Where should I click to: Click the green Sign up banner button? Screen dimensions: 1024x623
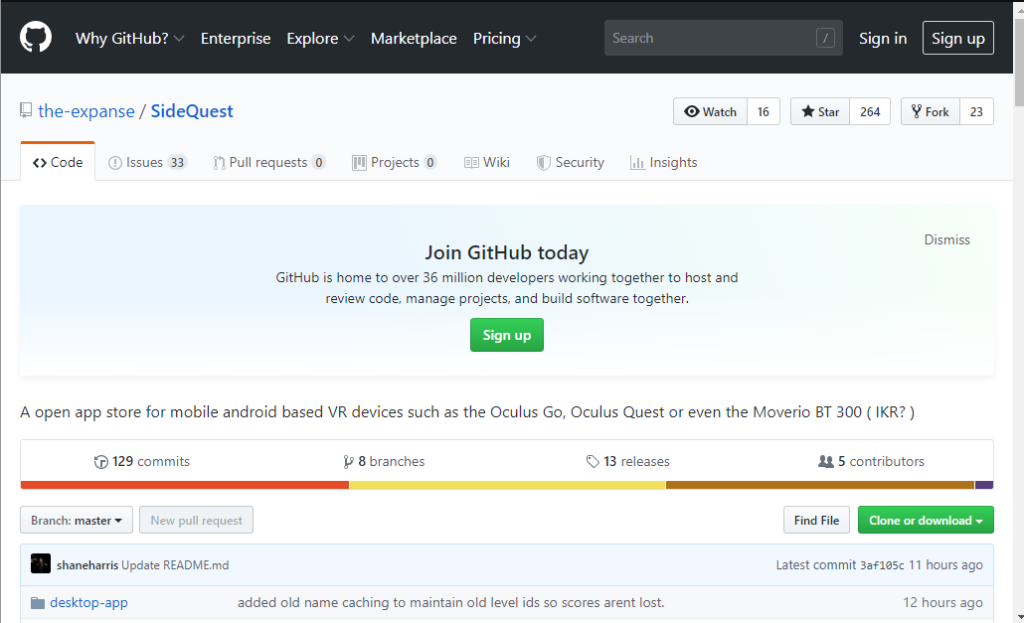pyautogui.click(x=507, y=335)
